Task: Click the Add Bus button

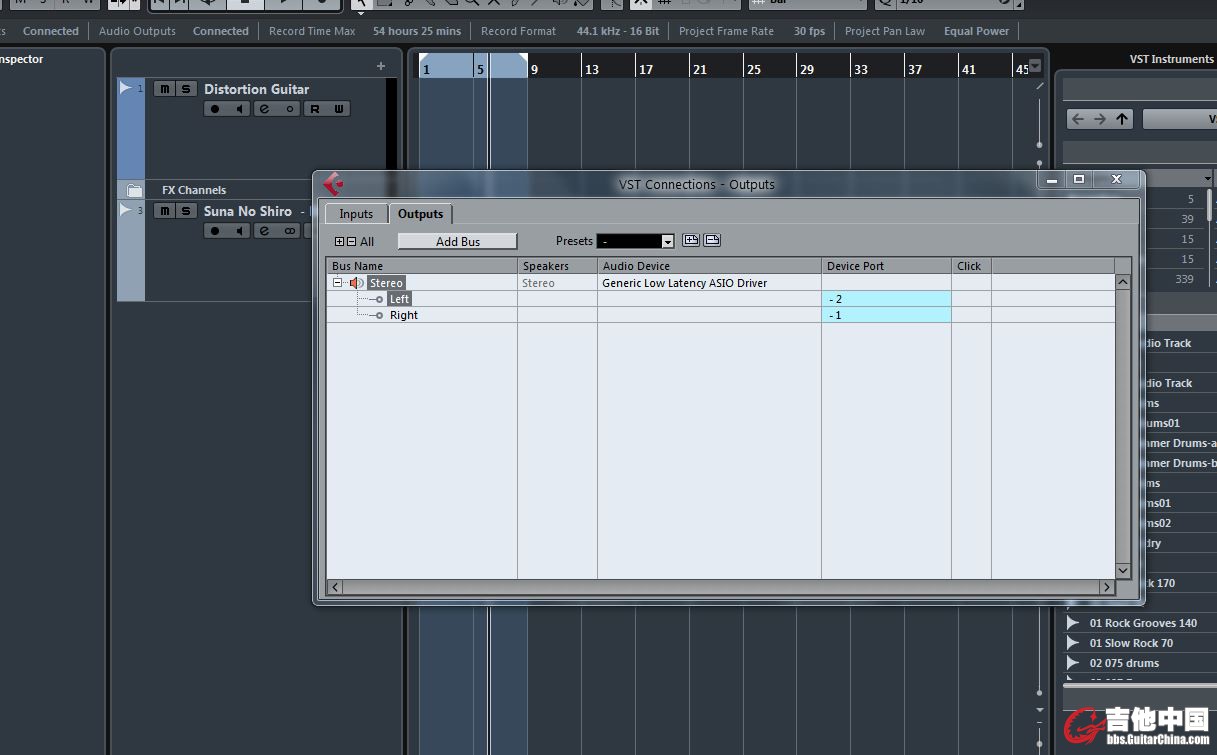Action: tap(458, 241)
